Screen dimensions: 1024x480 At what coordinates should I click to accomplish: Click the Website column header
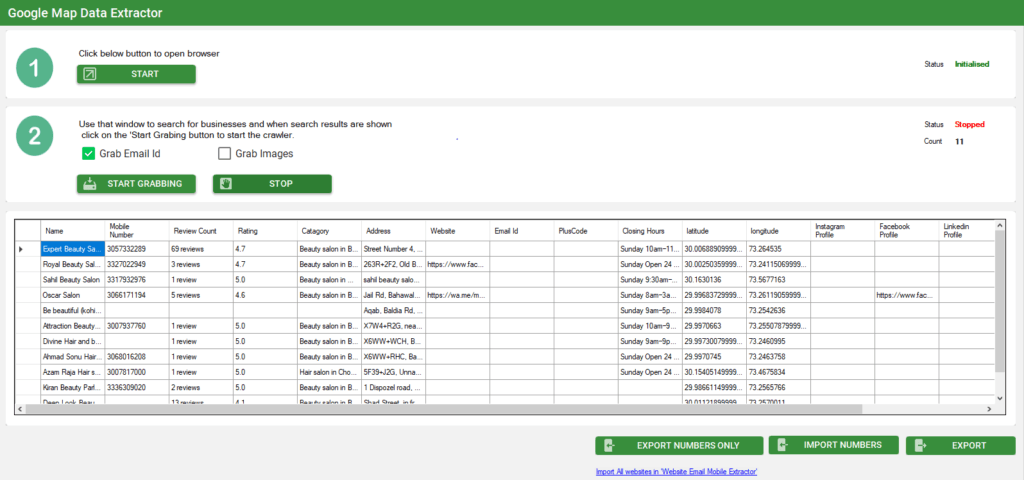click(x=457, y=231)
